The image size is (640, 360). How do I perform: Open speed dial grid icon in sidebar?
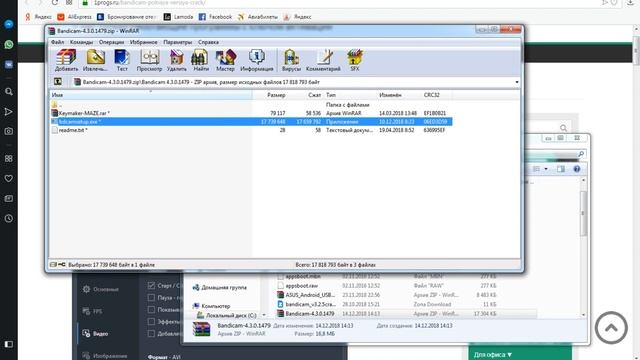coord(9,158)
